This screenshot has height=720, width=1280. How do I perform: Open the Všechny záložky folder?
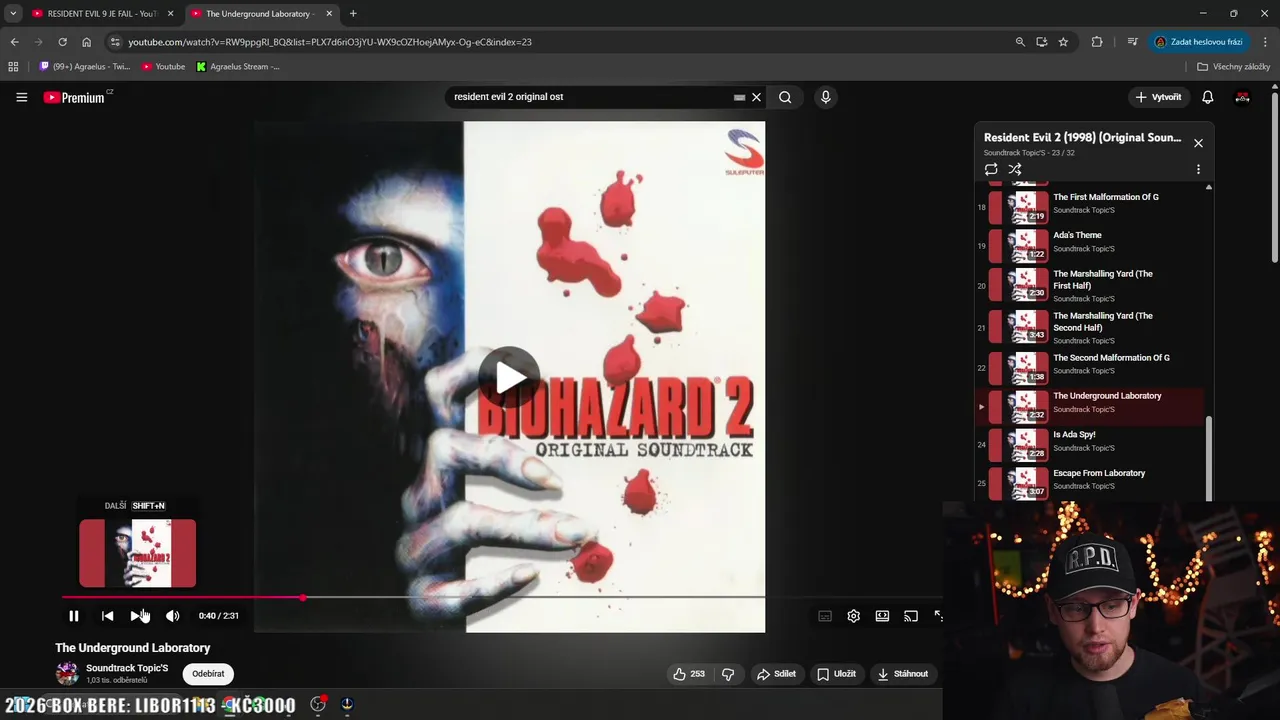[x=1234, y=67]
